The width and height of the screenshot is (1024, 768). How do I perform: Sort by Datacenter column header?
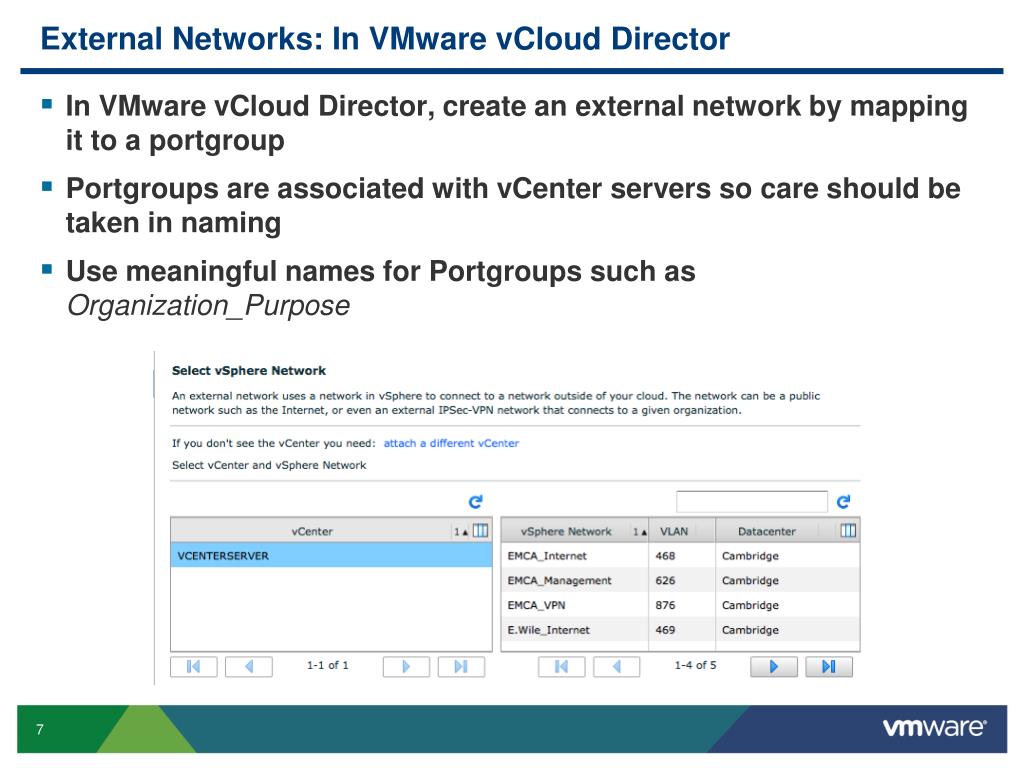pyautogui.click(x=767, y=532)
